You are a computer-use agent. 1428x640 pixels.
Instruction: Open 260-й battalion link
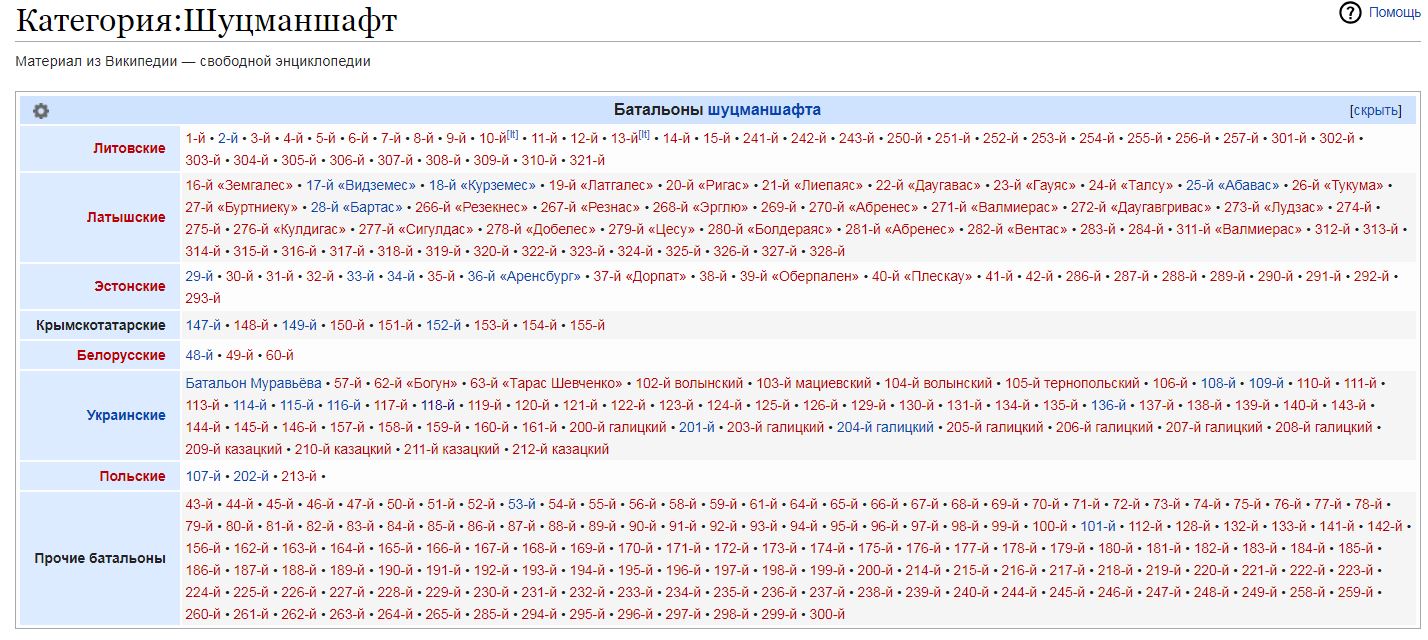(x=203, y=614)
